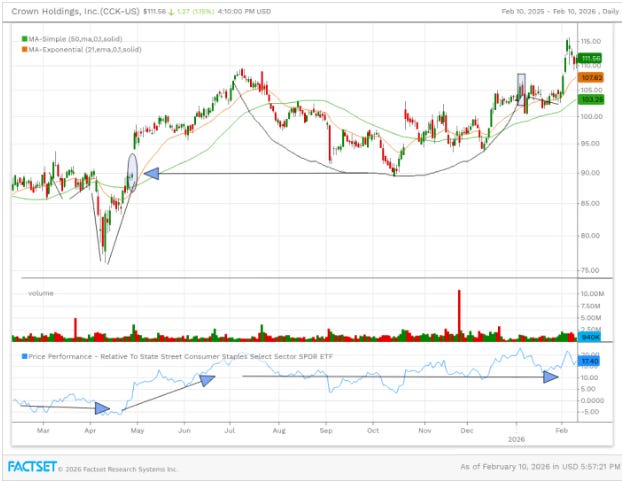
Task: Select the MA-Simple (50,ma,0,1,solid) legend label
Action: coord(75,39)
